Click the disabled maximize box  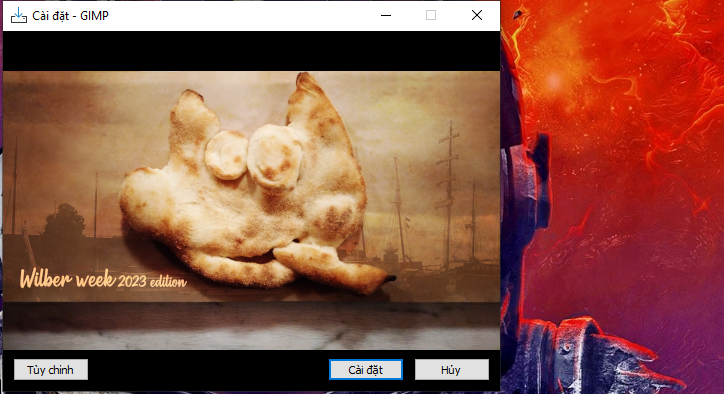[431, 16]
